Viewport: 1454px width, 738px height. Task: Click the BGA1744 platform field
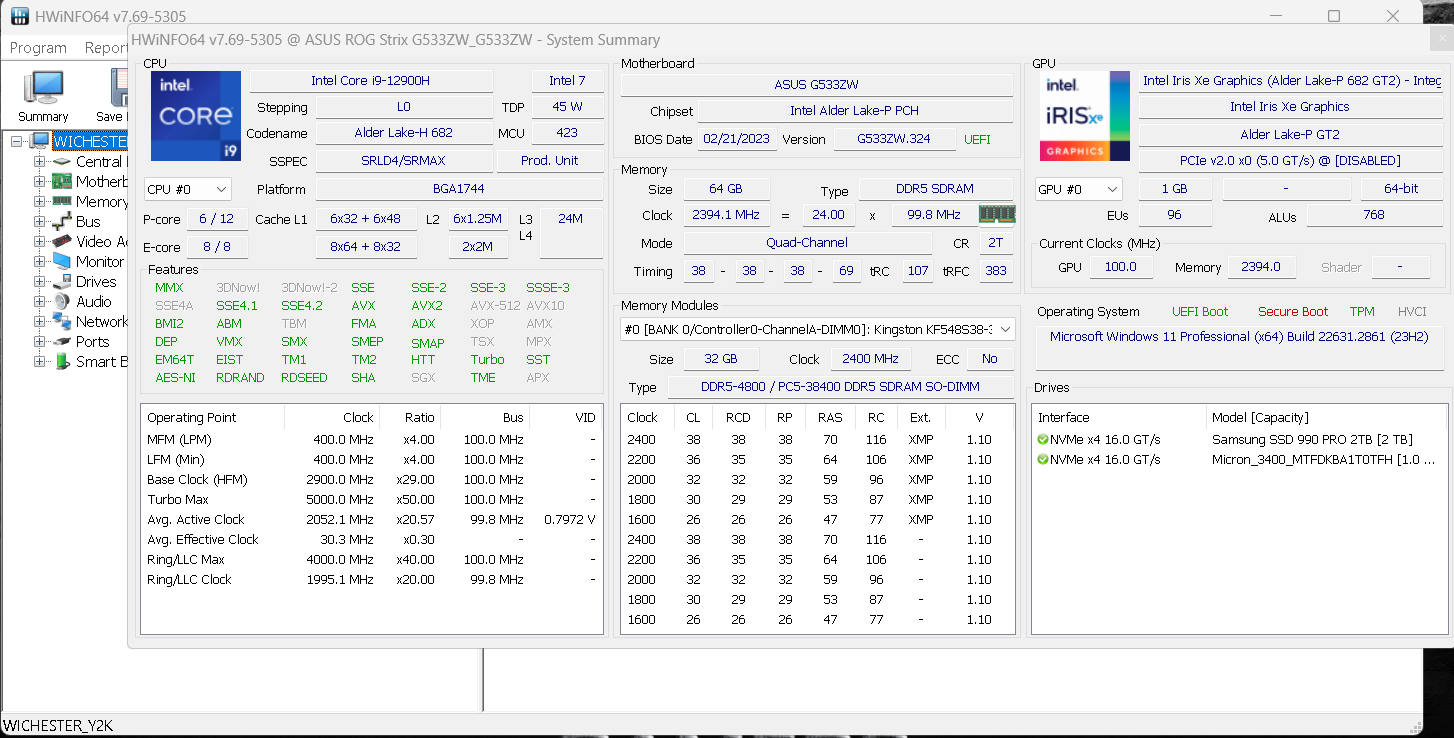[460, 189]
